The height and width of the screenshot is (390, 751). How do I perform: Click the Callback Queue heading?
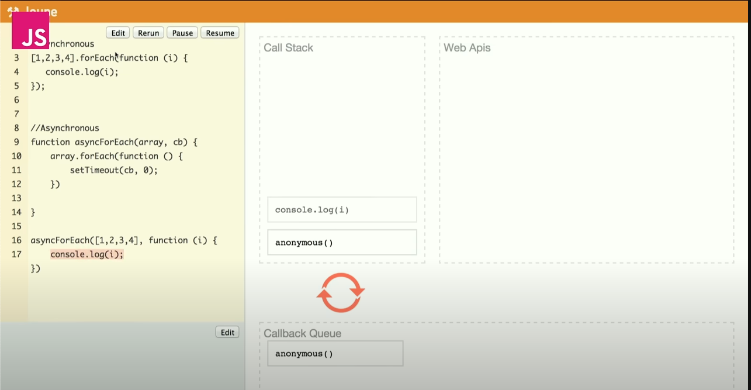302,333
